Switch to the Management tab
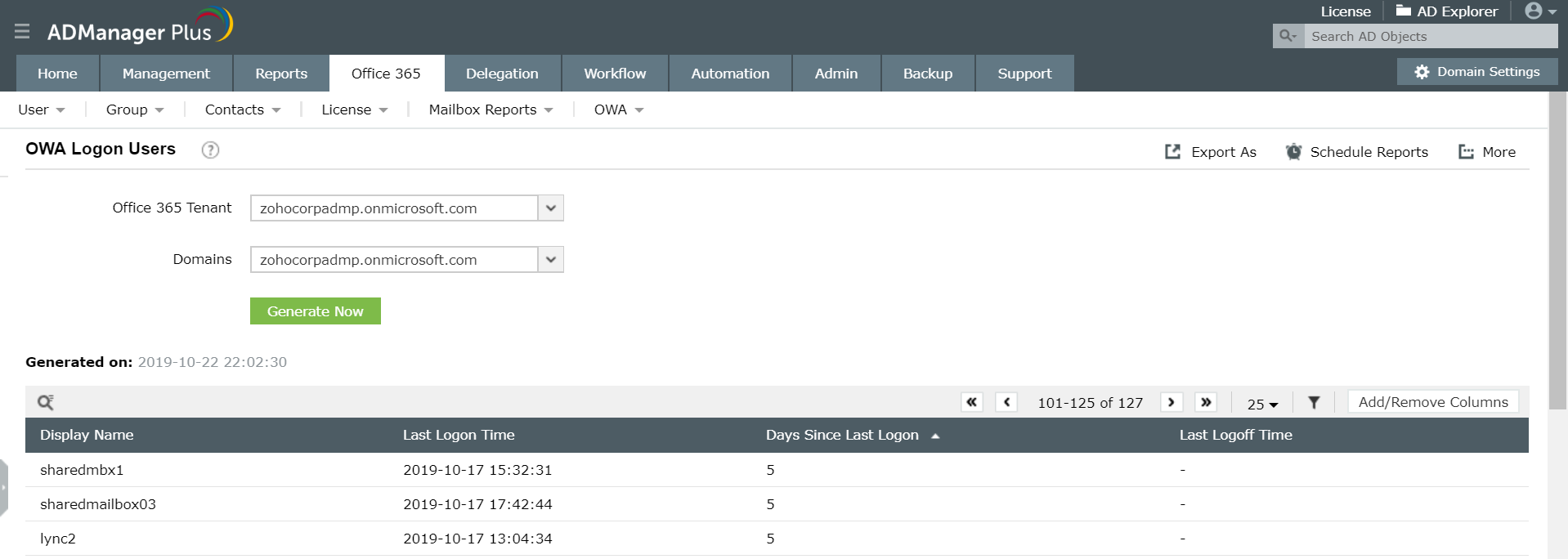Screen dimensions: 1568x559 point(166,74)
